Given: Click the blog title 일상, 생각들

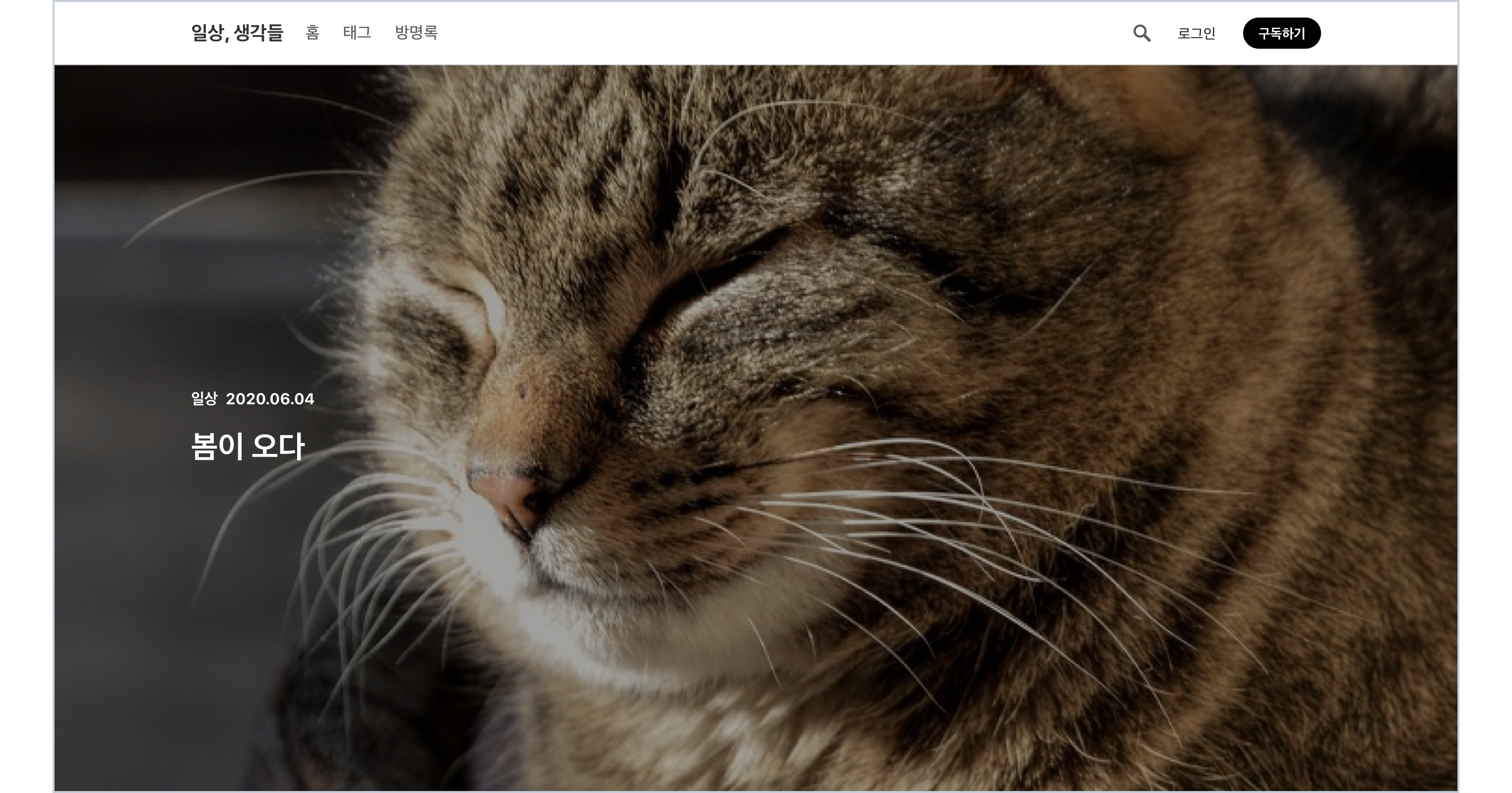Looking at the screenshot, I should pos(237,33).
